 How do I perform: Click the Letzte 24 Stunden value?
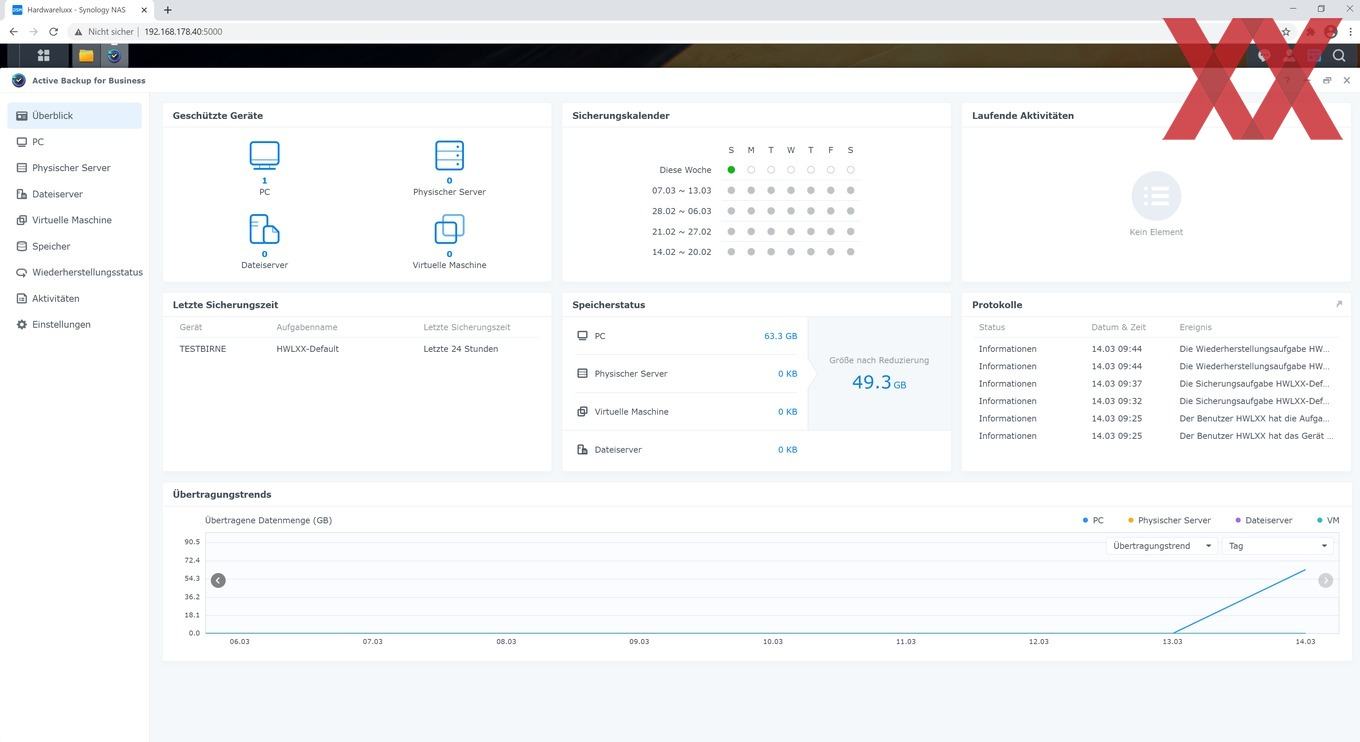click(x=461, y=349)
